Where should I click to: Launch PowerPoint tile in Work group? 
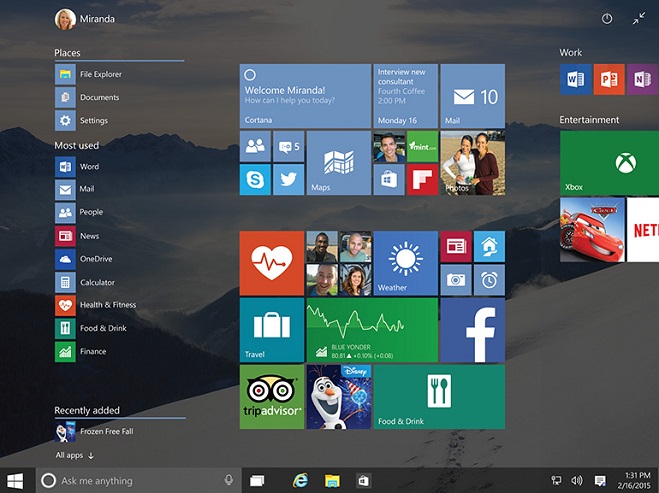pos(609,79)
